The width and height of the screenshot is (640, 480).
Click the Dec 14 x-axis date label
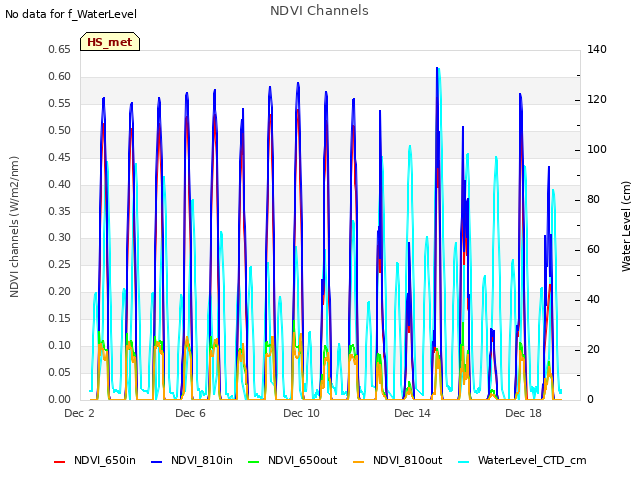(412, 413)
